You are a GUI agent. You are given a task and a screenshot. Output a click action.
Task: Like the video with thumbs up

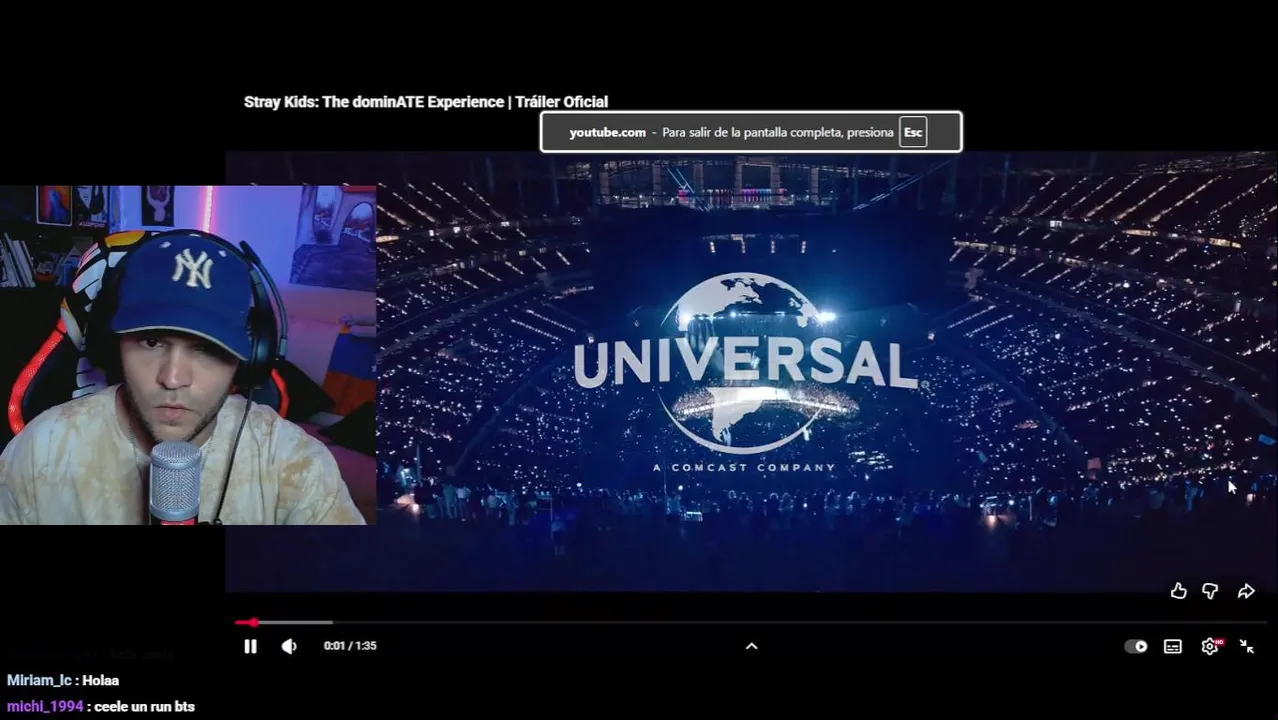click(1179, 591)
